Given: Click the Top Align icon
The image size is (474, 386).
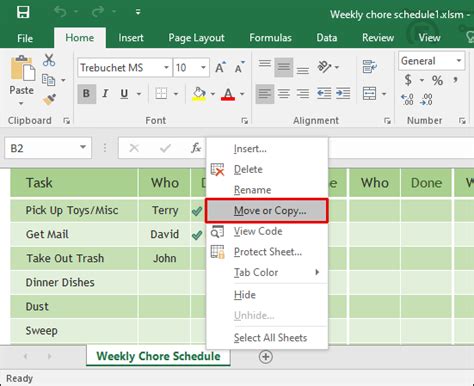Looking at the screenshot, I should pos(265,63).
